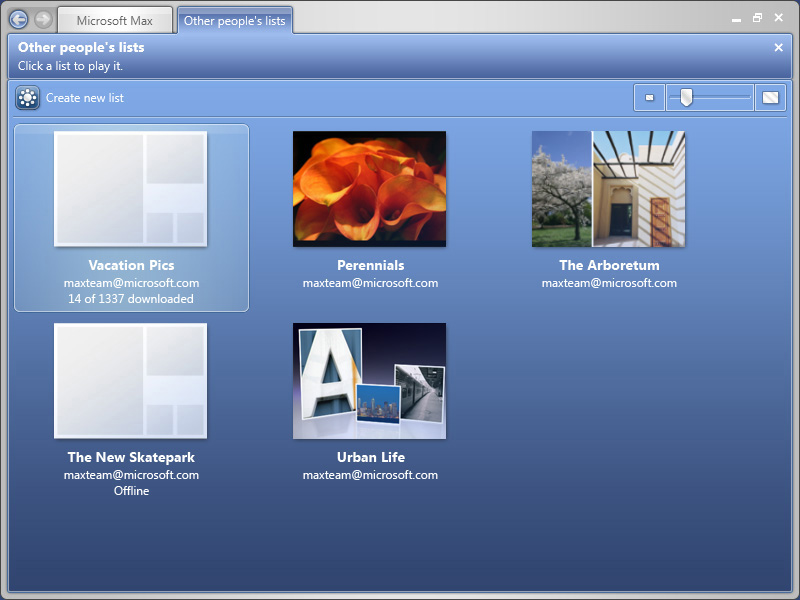800x600 pixels.
Task: Click the Create new list link
Action: [85, 98]
